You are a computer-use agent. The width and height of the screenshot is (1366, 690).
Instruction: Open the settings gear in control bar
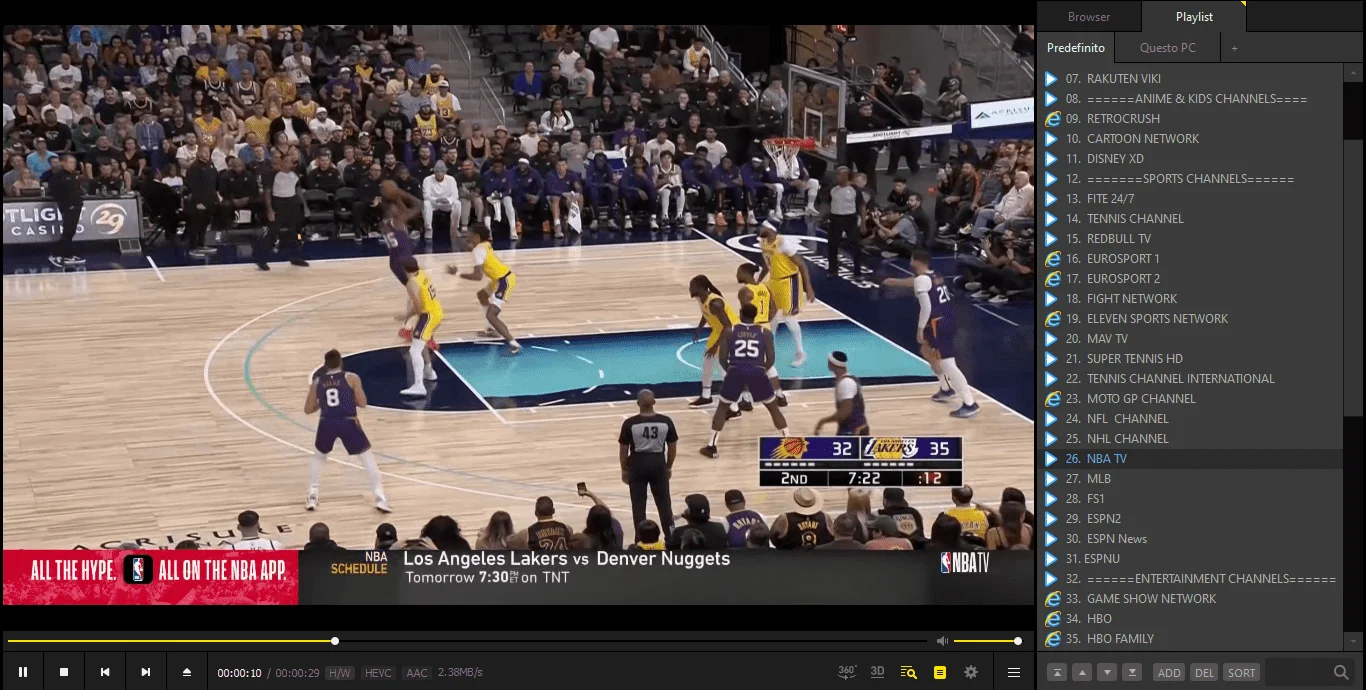pyautogui.click(x=971, y=672)
